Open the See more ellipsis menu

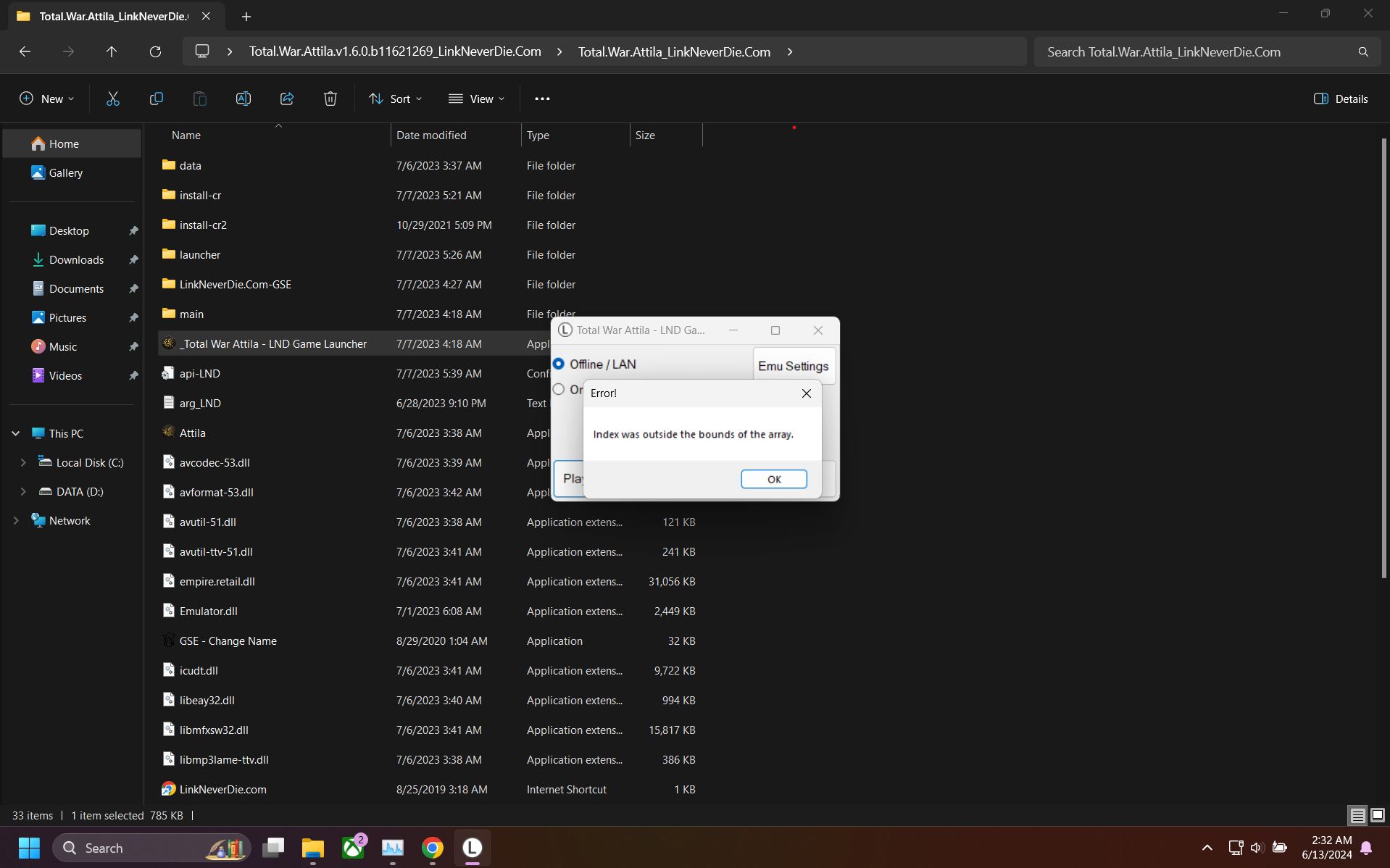point(542,99)
